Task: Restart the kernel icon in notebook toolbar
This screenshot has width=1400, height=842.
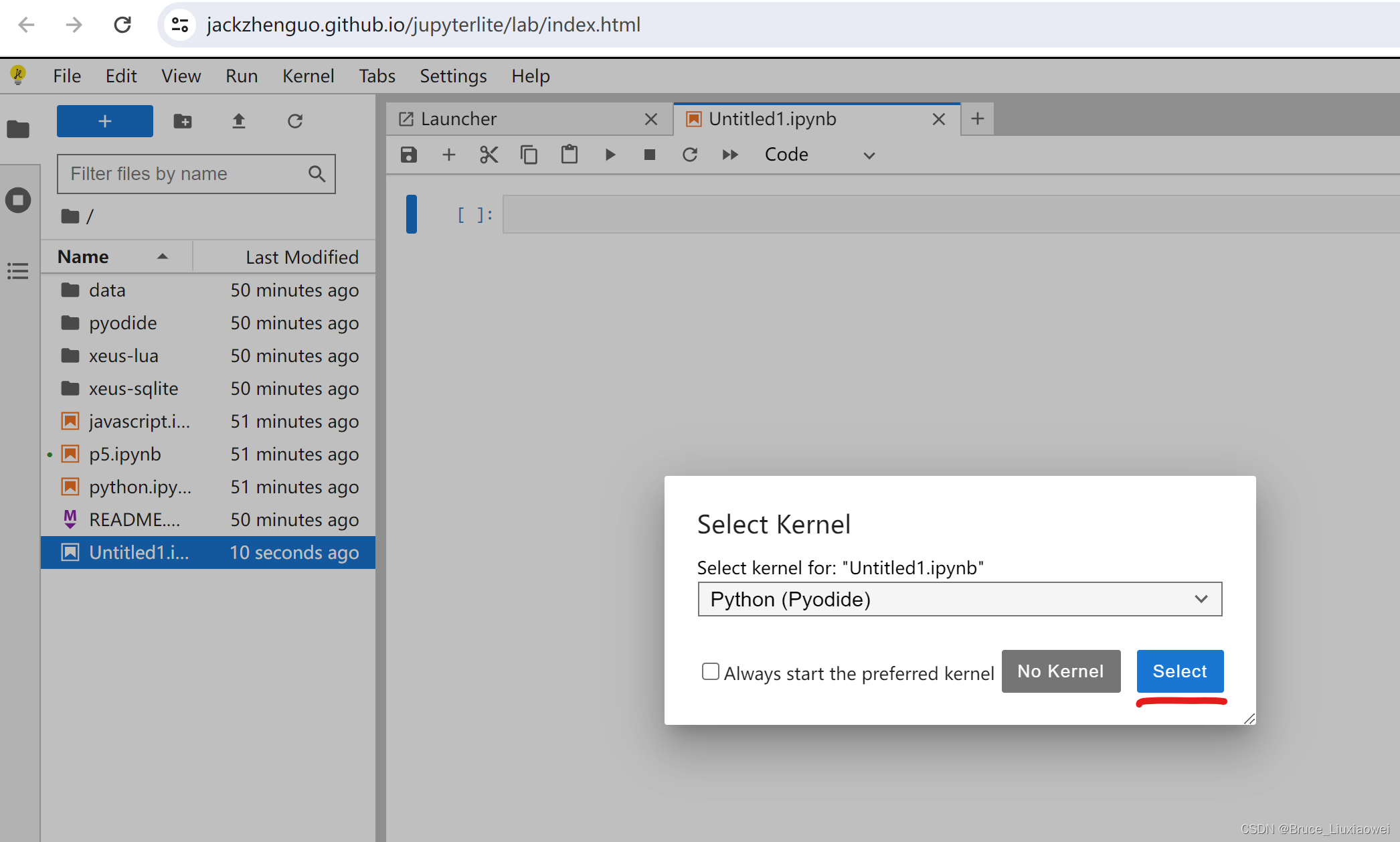Action: [690, 155]
